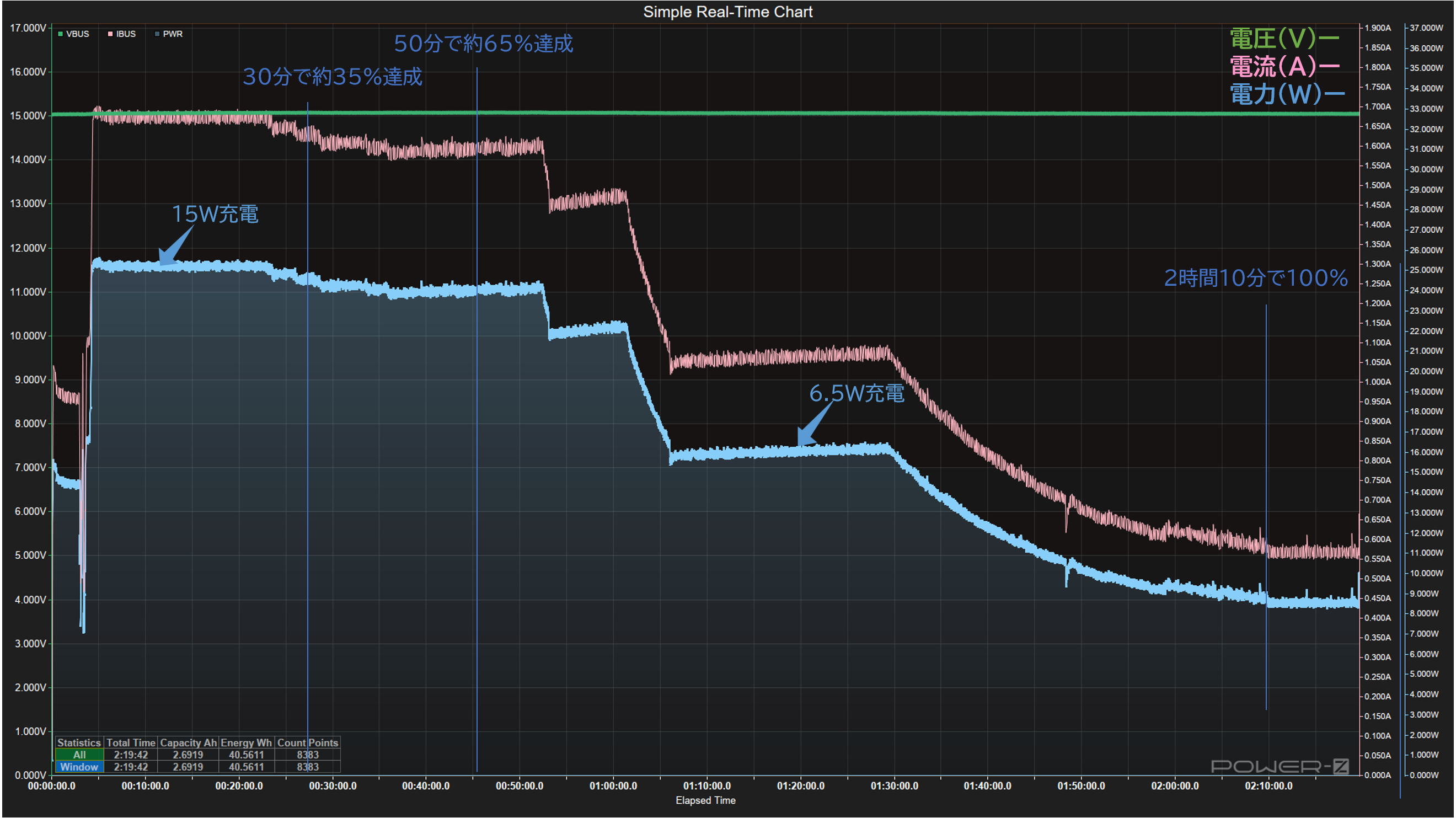1456x818 pixels.
Task: Click the green VBUS legend color square
Action: [61, 34]
